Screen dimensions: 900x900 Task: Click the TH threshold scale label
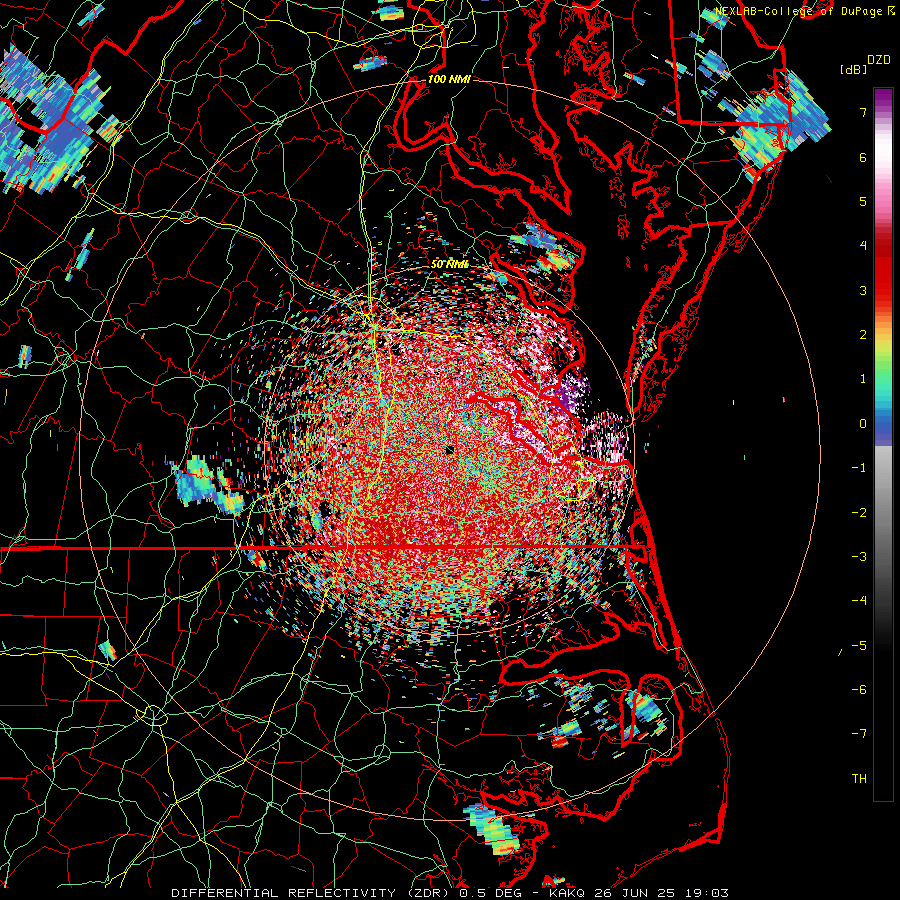pyautogui.click(x=859, y=779)
